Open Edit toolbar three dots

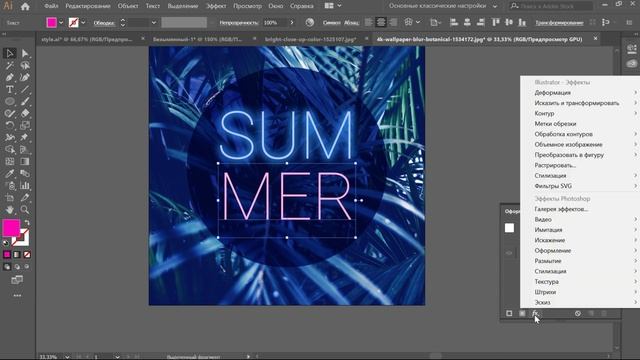pyautogui.click(x=17, y=295)
